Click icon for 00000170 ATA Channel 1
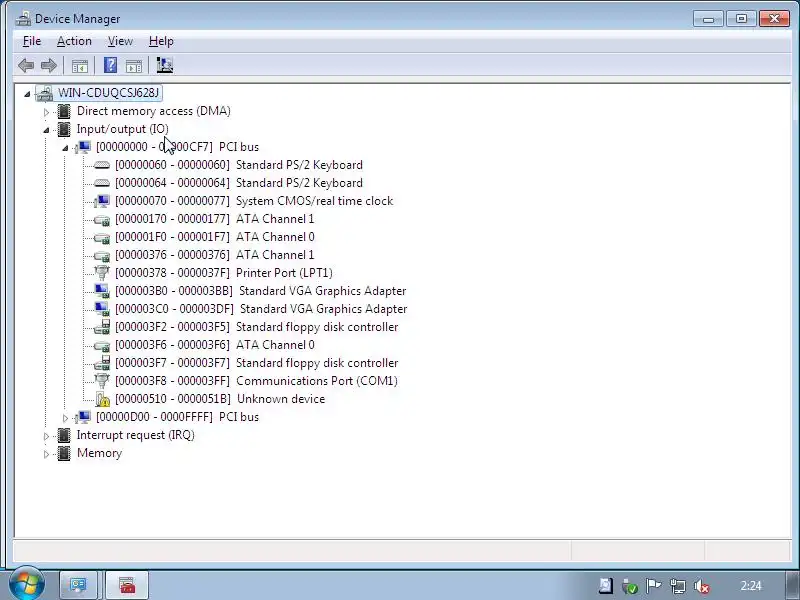 102,219
